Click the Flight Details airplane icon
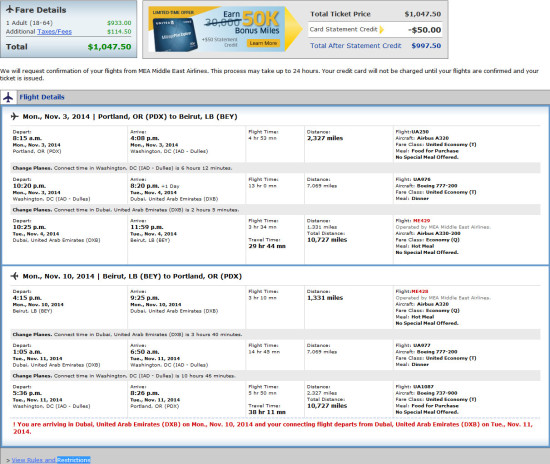This screenshot has width=550, height=464. 8,97
